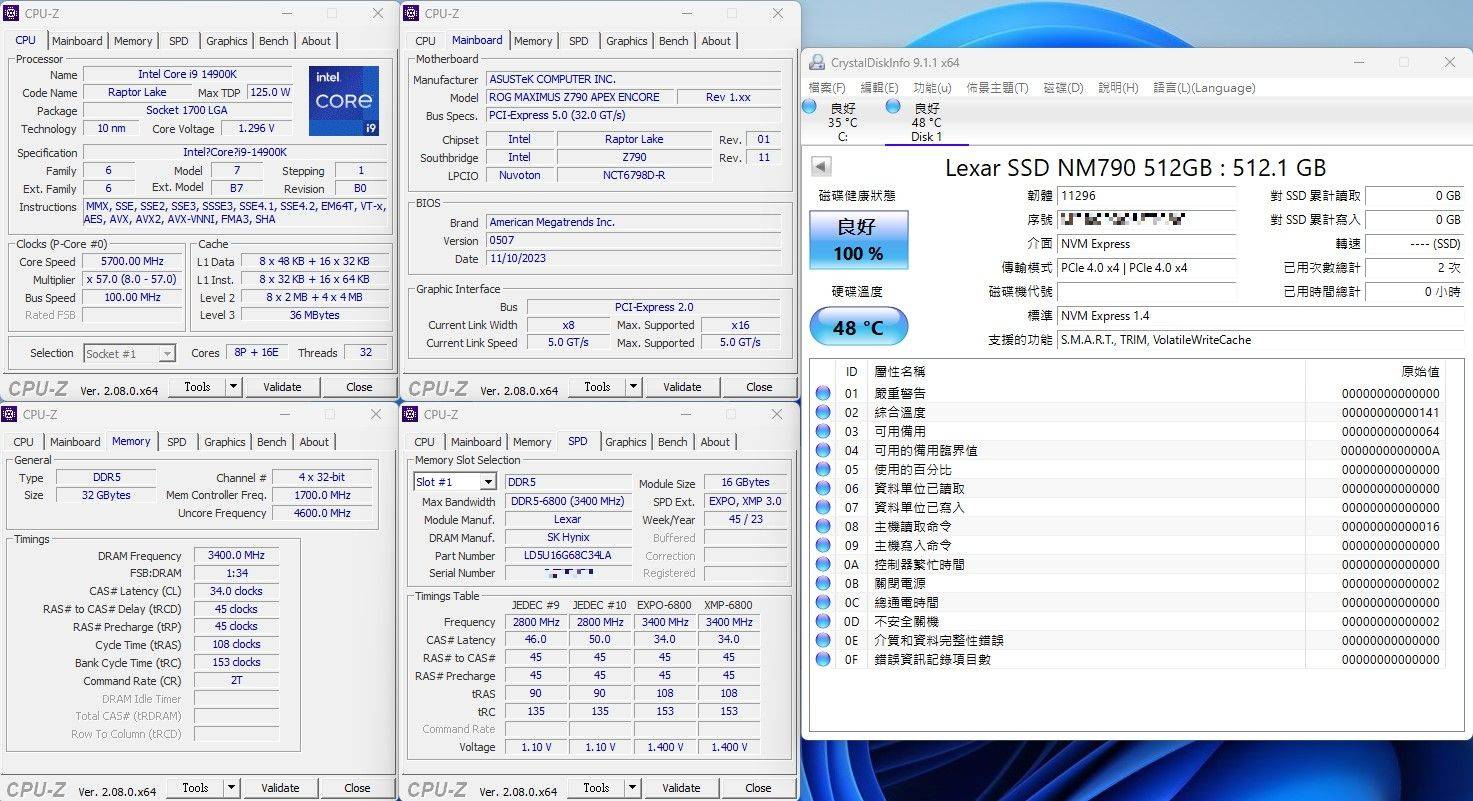Image resolution: width=1473 pixels, height=801 pixels.
Task: Open 磁碟(D) menu in CrystalDiskInfo
Action: (1063, 88)
